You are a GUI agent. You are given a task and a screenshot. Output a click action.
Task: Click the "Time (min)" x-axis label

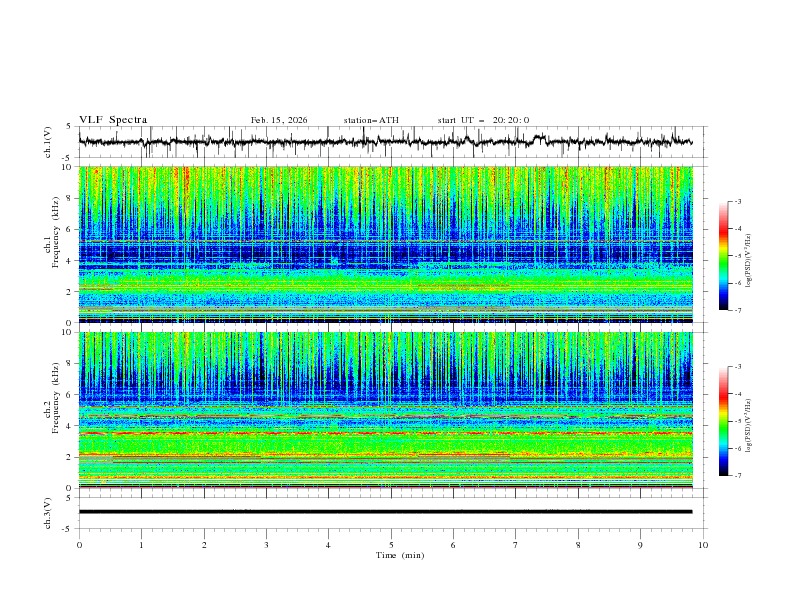point(400,555)
